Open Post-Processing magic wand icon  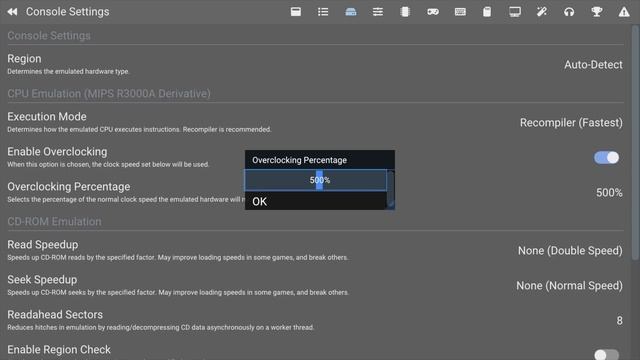[542, 12]
